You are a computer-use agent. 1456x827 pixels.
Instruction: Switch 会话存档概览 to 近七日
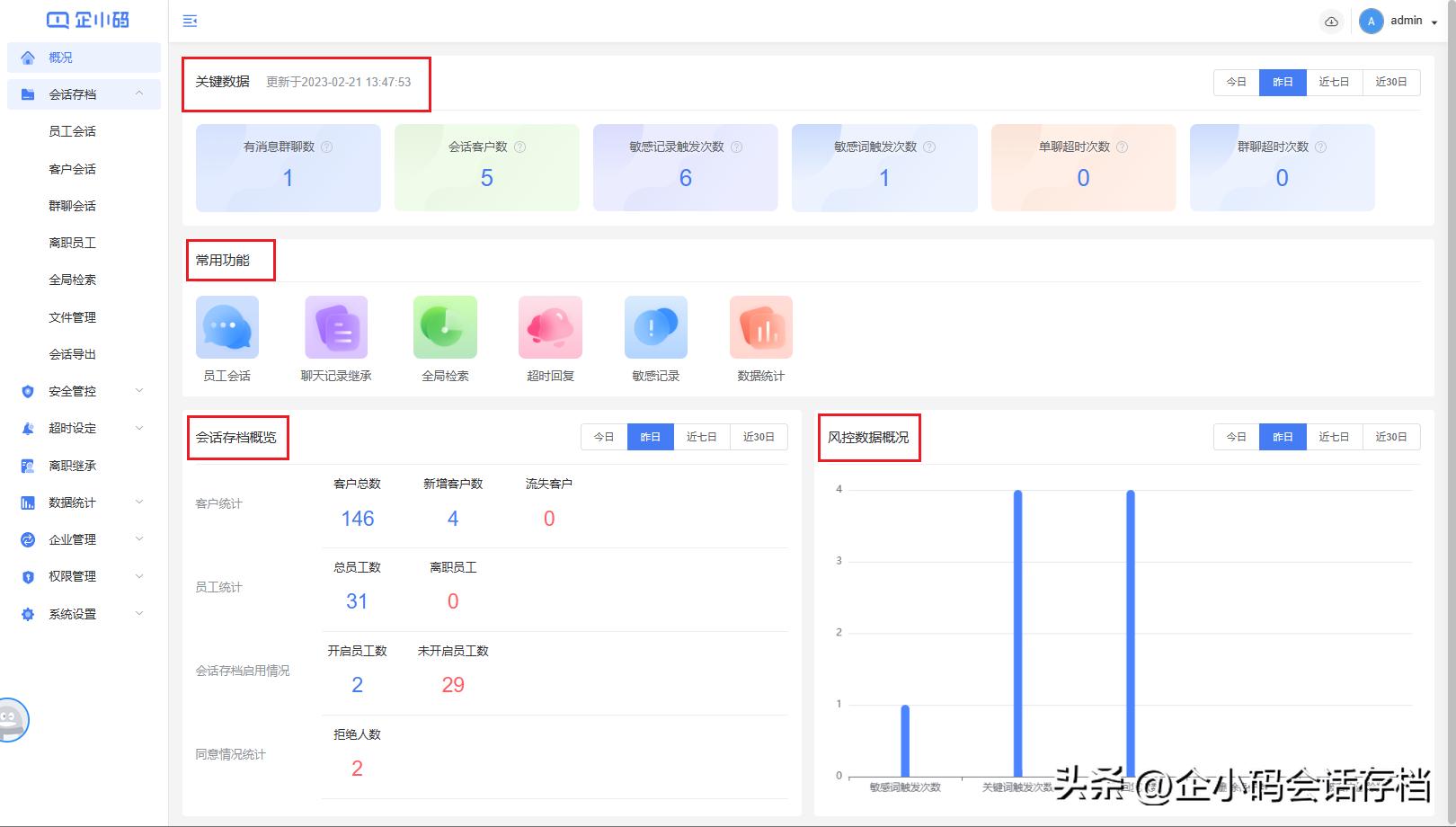[702, 437]
